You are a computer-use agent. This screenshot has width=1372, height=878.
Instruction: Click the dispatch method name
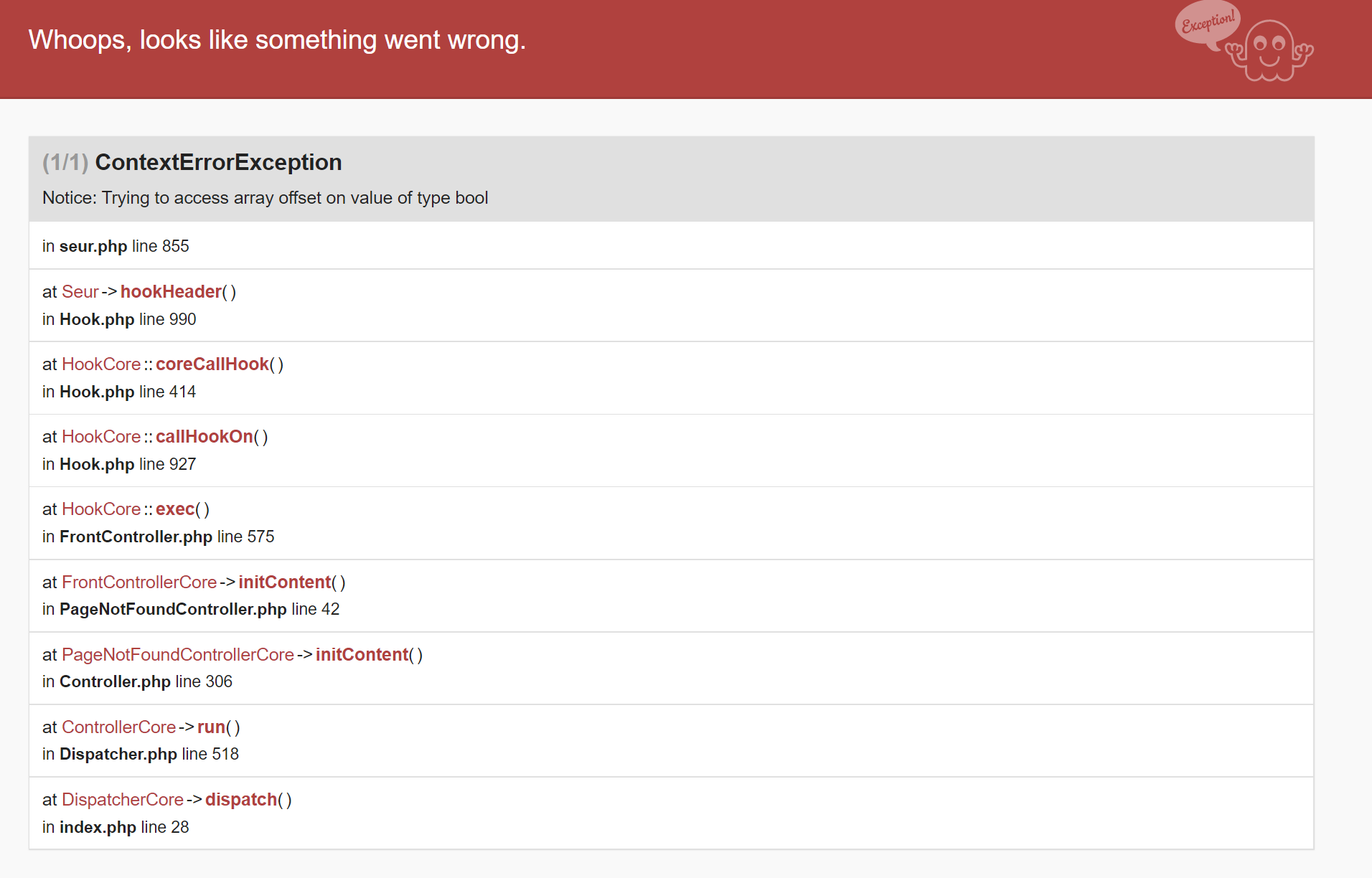tap(241, 800)
